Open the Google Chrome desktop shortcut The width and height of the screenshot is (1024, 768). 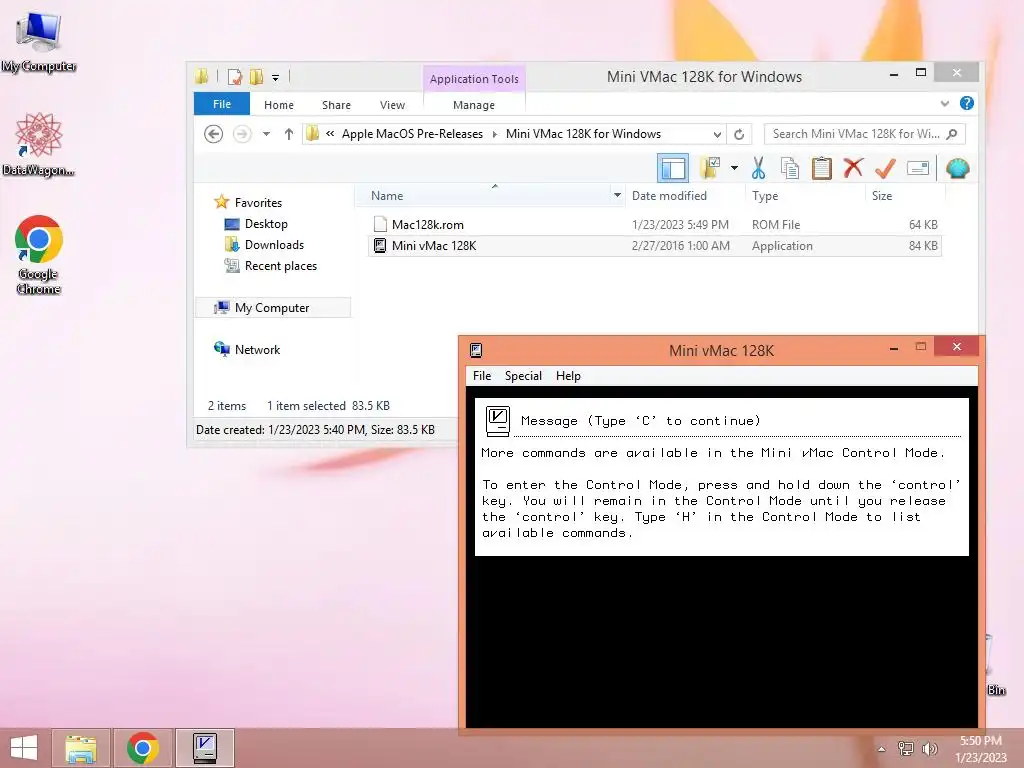tap(39, 255)
